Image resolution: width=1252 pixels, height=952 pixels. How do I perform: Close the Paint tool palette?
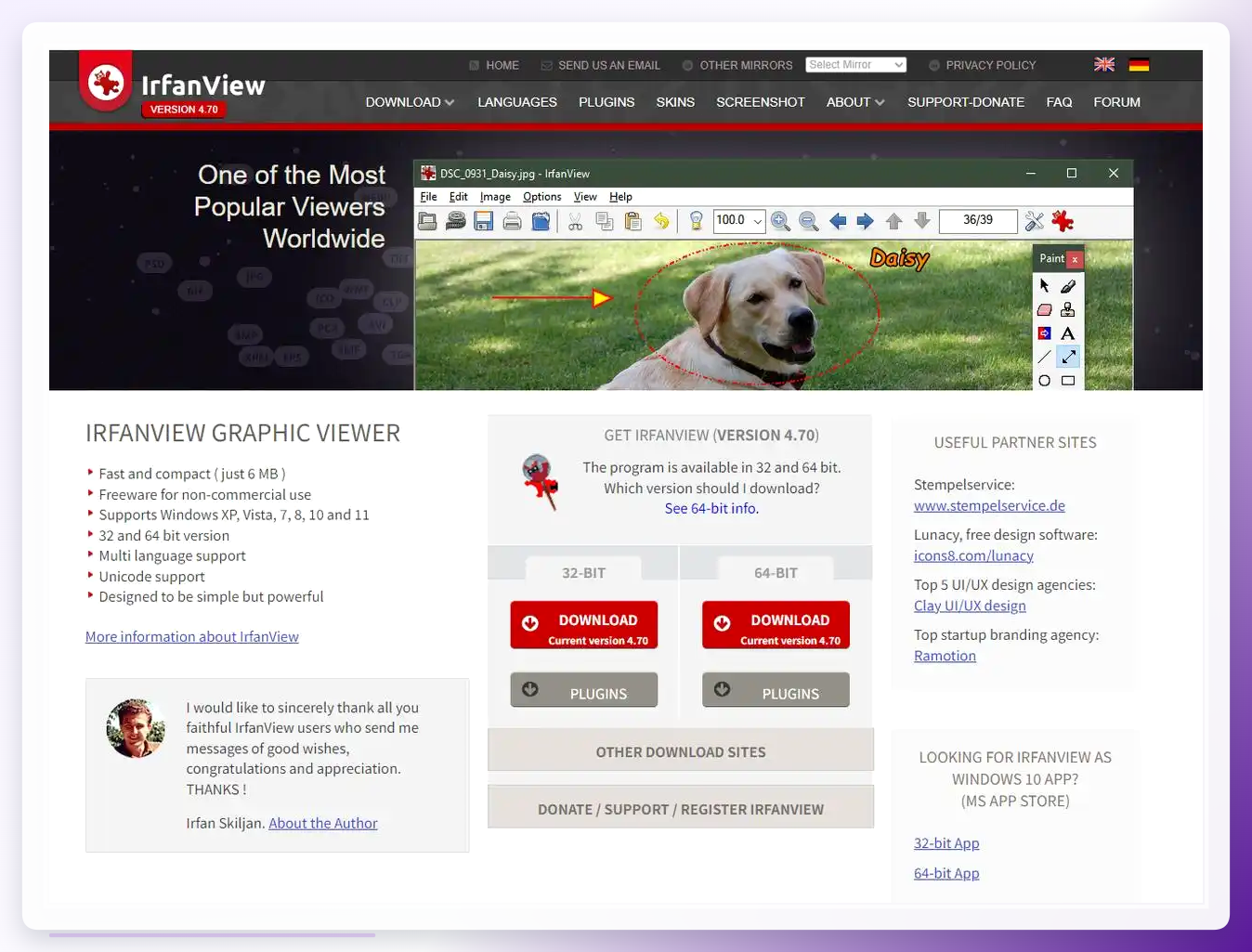[1075, 259]
